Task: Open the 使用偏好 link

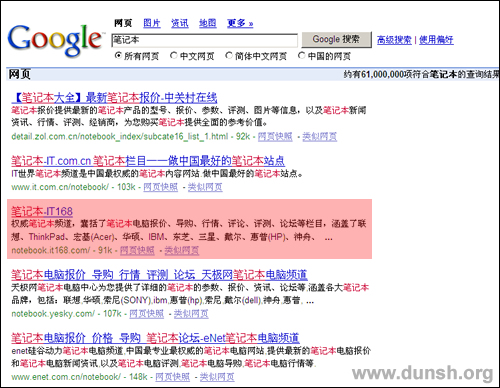Action: point(436,40)
